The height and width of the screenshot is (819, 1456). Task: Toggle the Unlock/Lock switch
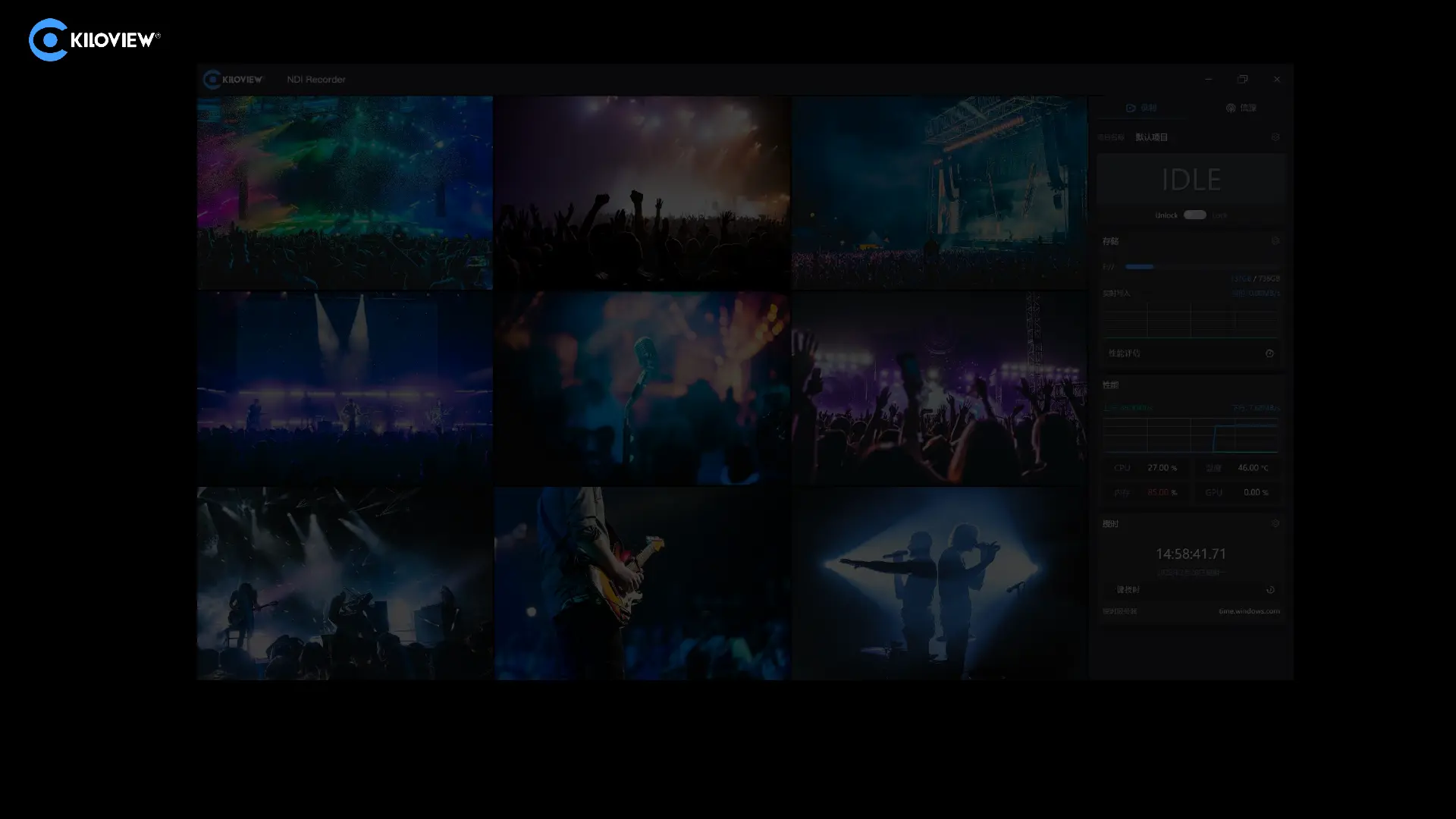[1194, 215]
